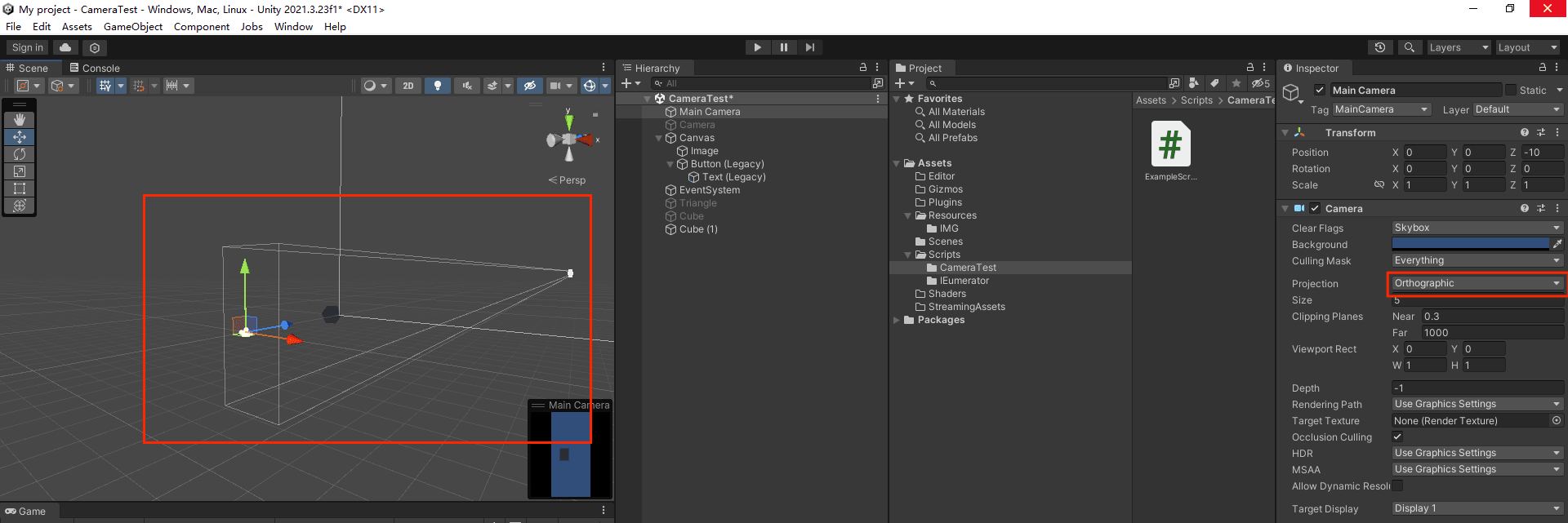Select the Rect transform tool
Screen dimensions: 1568x523
(x=20, y=188)
